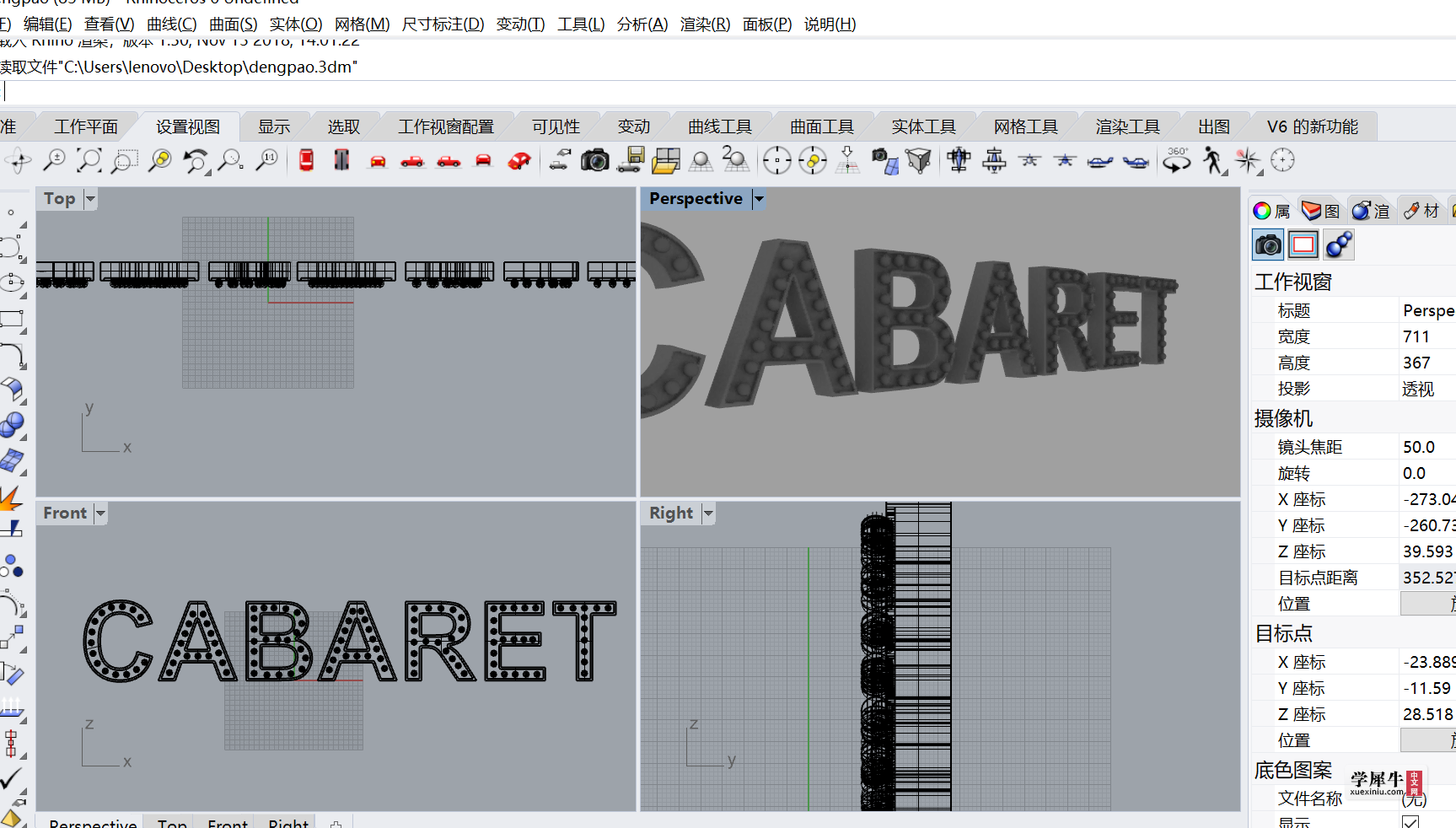
Task: Click the camera 位置 button under 摄像机
Action: 1428,604
